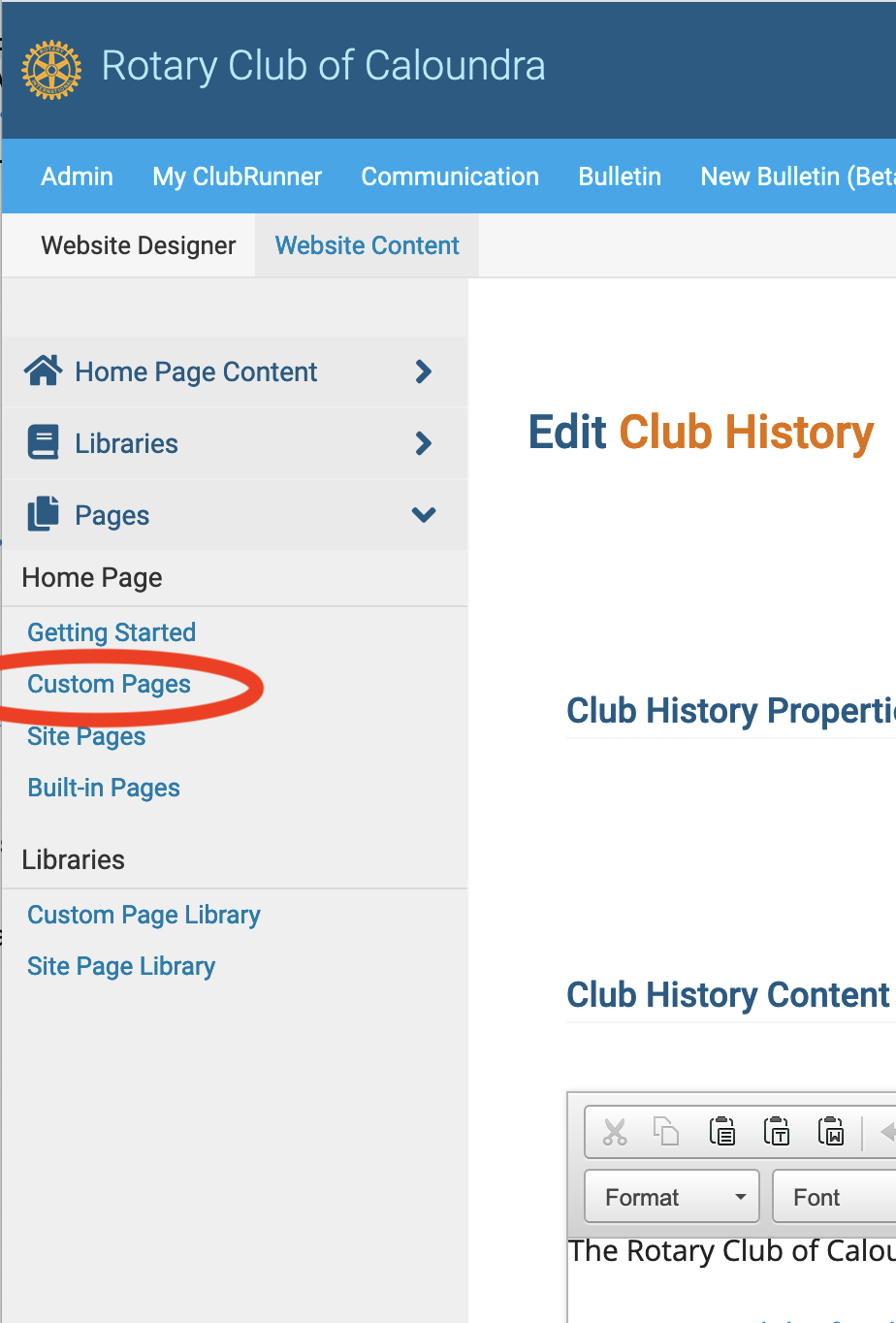Image resolution: width=896 pixels, height=1323 pixels.
Task: Click the Cut scissors icon in editor
Action: click(615, 1132)
